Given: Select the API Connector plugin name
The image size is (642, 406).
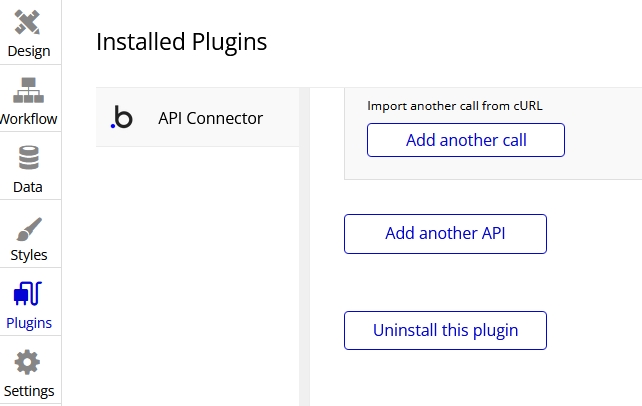Looking at the screenshot, I should pyautogui.click(x=210, y=118).
